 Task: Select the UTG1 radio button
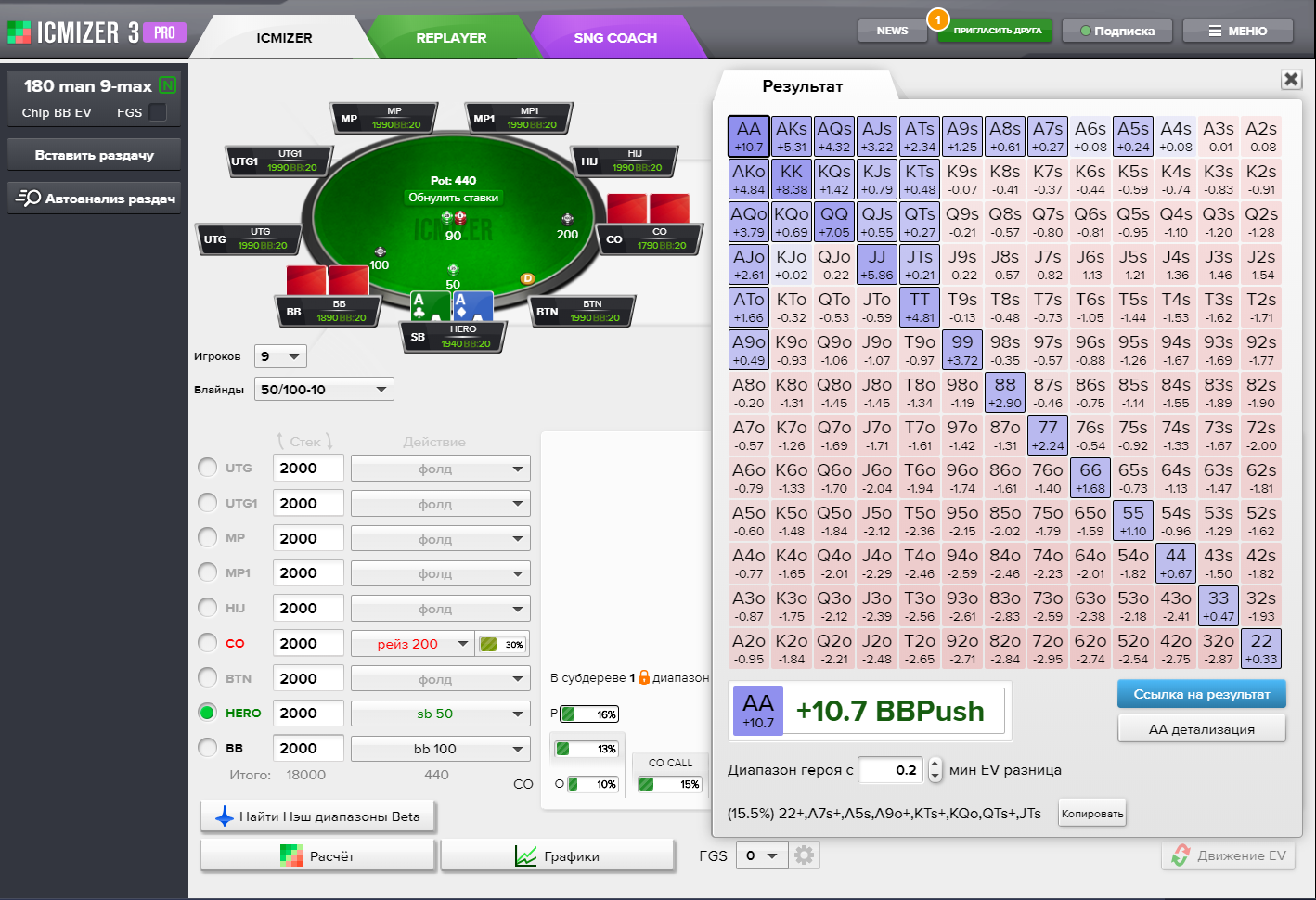[207, 502]
